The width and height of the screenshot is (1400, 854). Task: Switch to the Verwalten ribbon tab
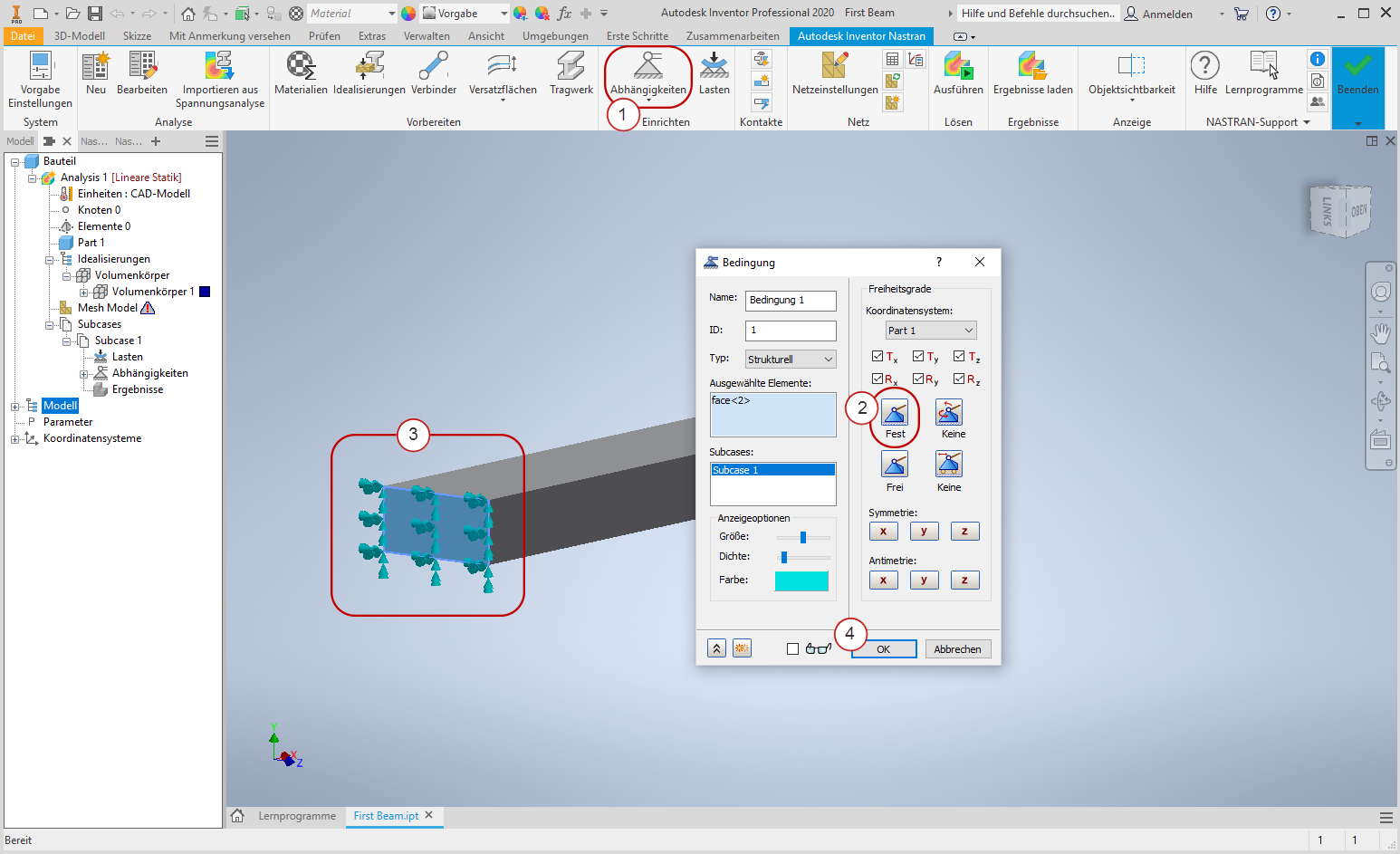click(x=427, y=36)
